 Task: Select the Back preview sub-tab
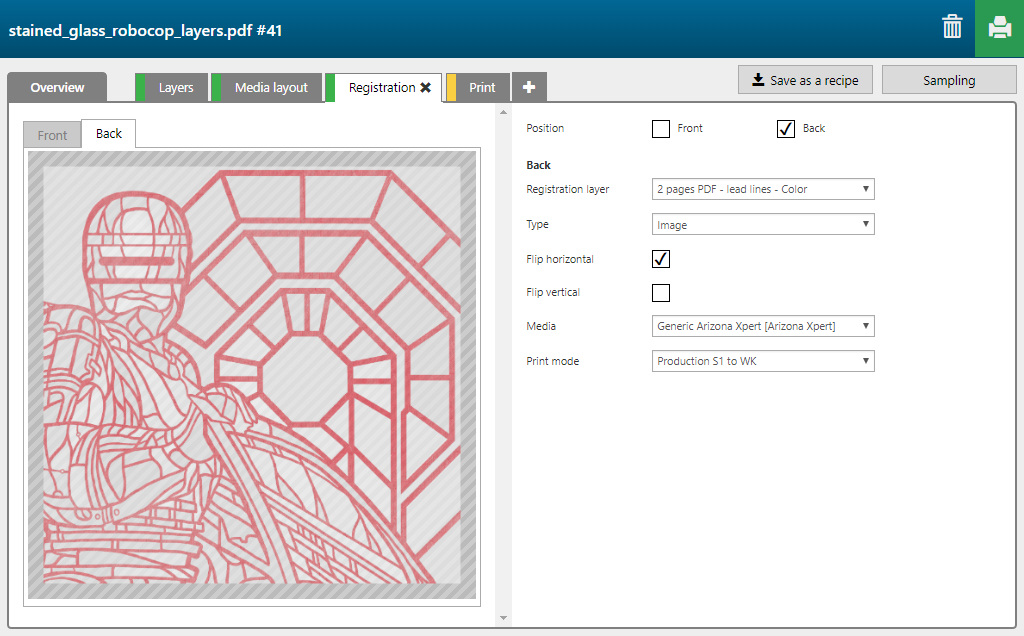(x=108, y=134)
